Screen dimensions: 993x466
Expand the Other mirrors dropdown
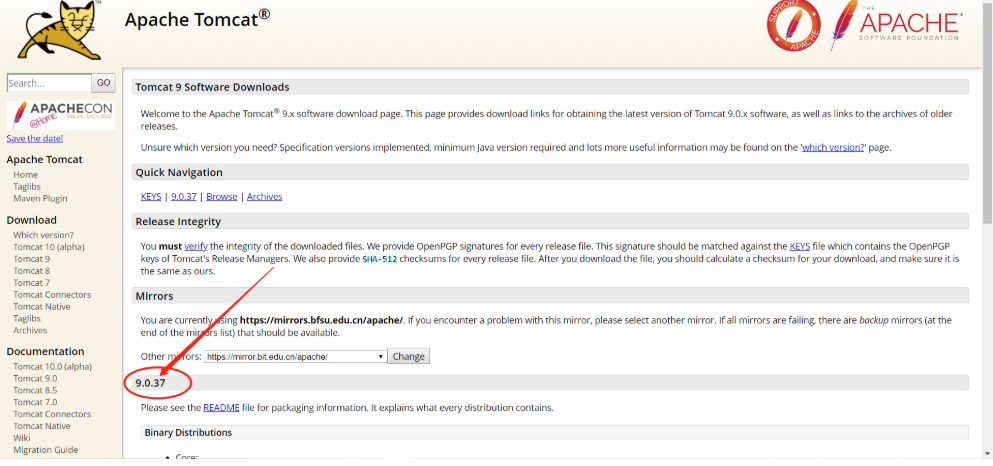(x=296, y=356)
